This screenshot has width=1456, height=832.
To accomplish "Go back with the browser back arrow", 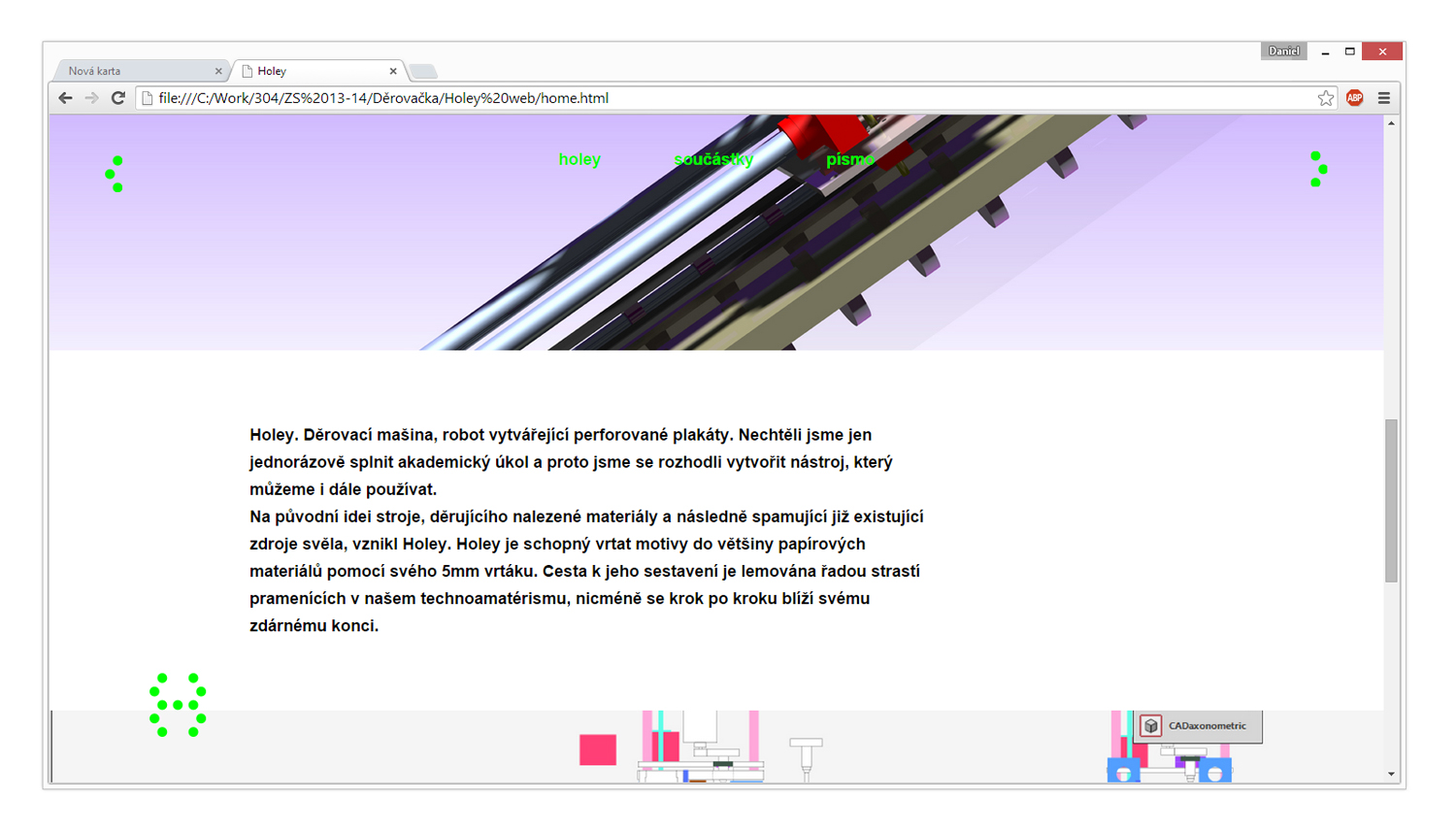I will pyautogui.click(x=65, y=98).
